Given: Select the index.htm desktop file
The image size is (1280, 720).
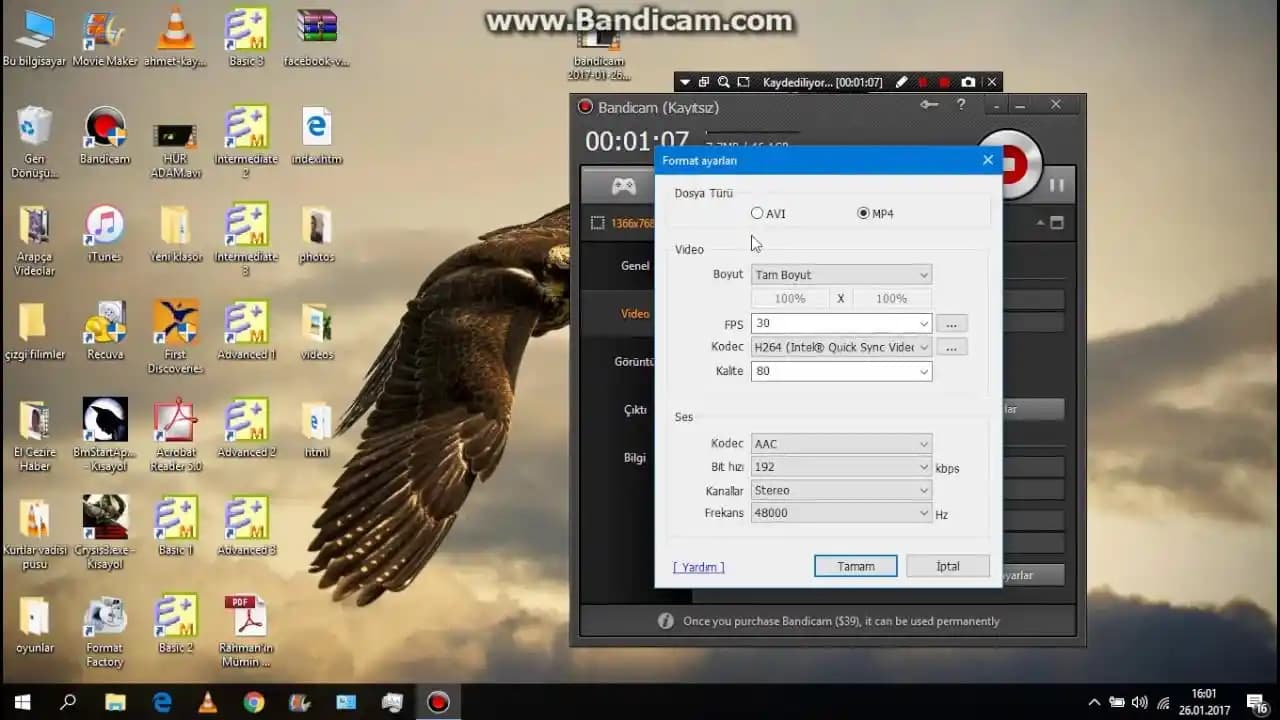Looking at the screenshot, I should tap(317, 136).
